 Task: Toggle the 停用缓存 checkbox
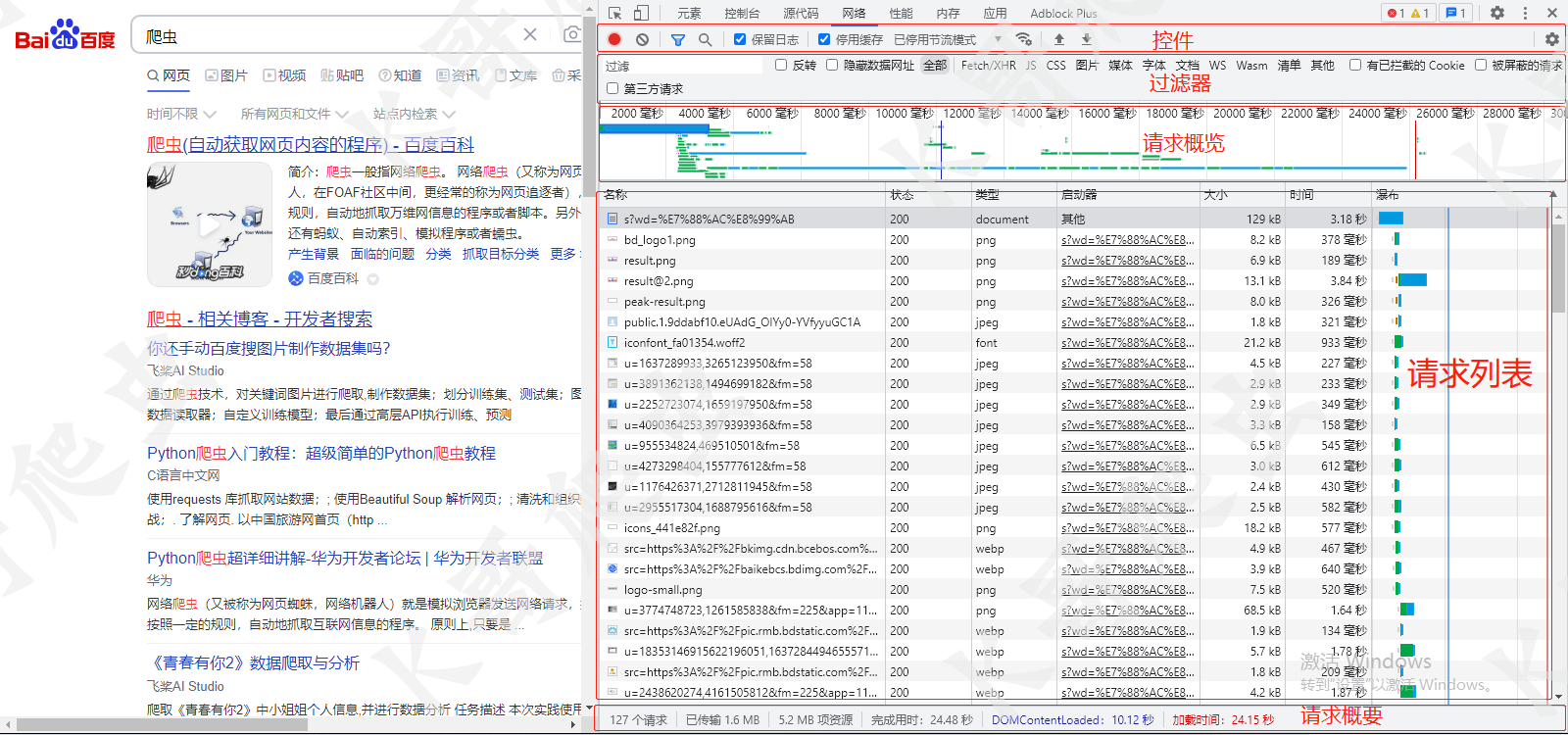(x=824, y=39)
